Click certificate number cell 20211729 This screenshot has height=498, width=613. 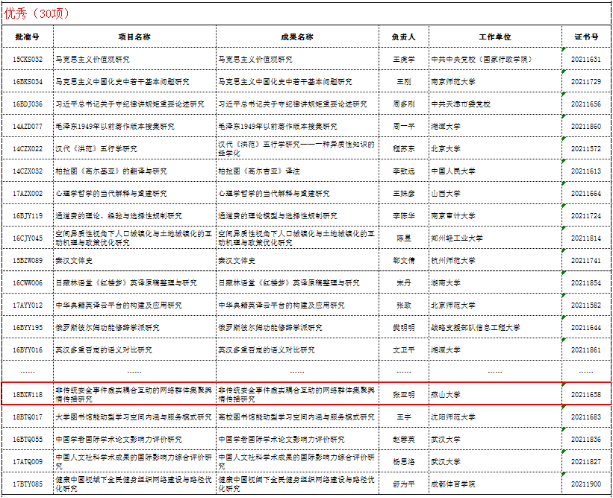click(x=586, y=81)
